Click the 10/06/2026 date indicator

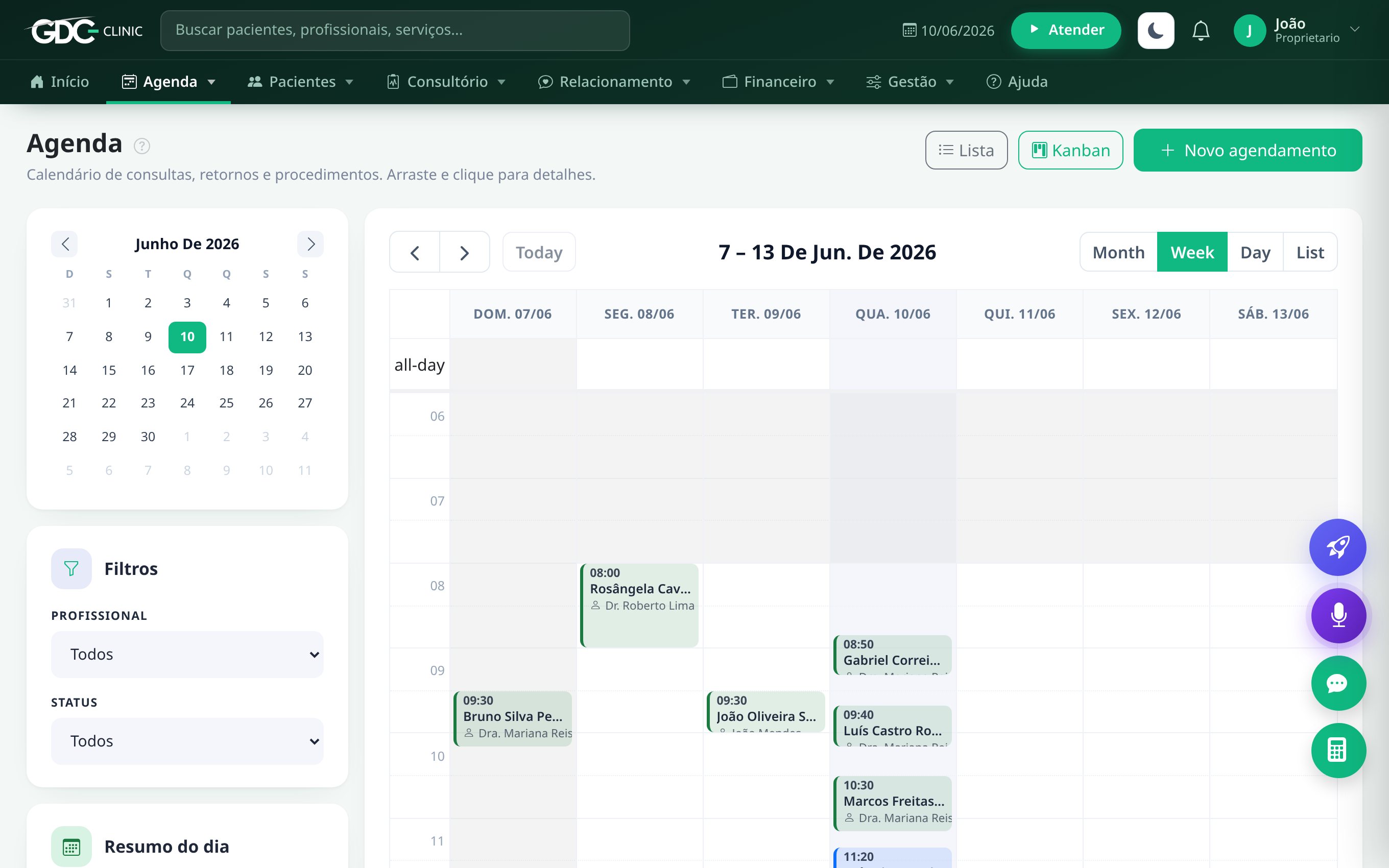tap(948, 31)
